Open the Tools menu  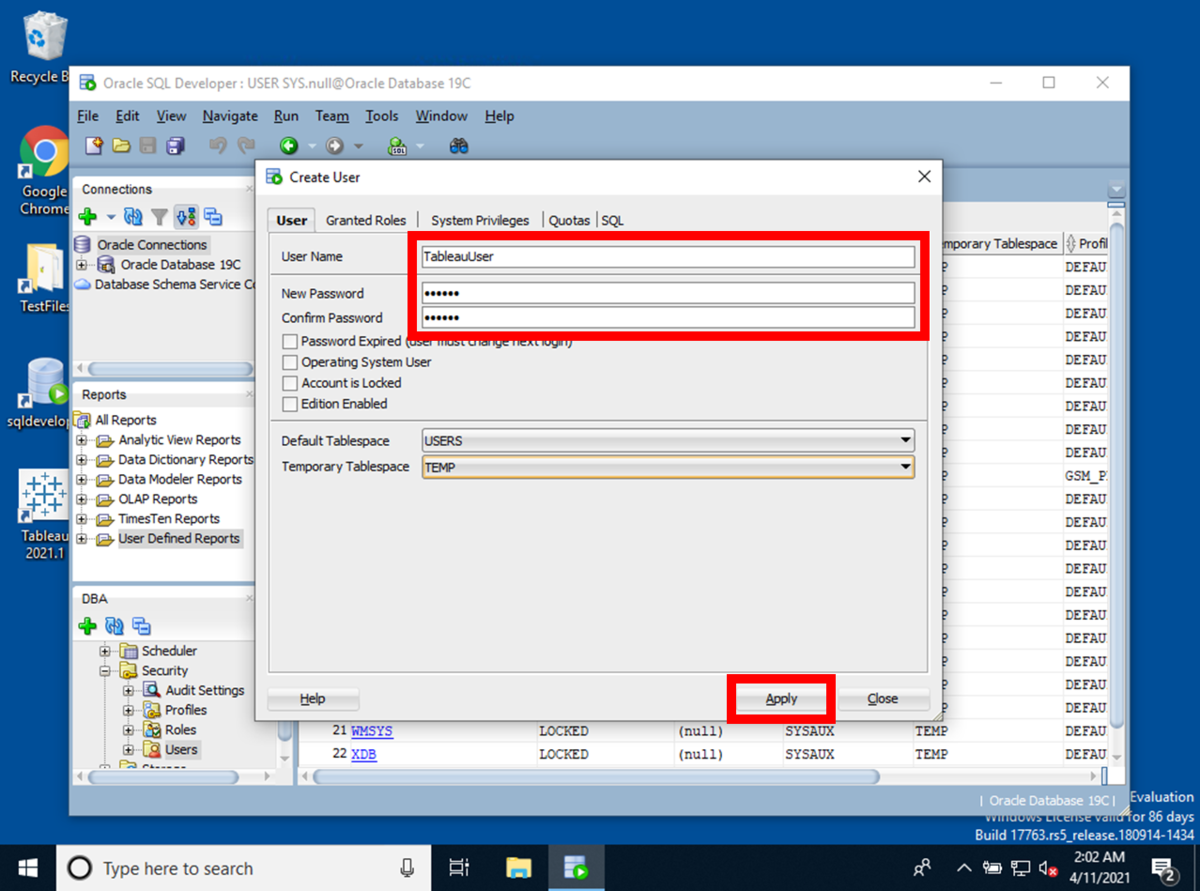[x=382, y=116]
